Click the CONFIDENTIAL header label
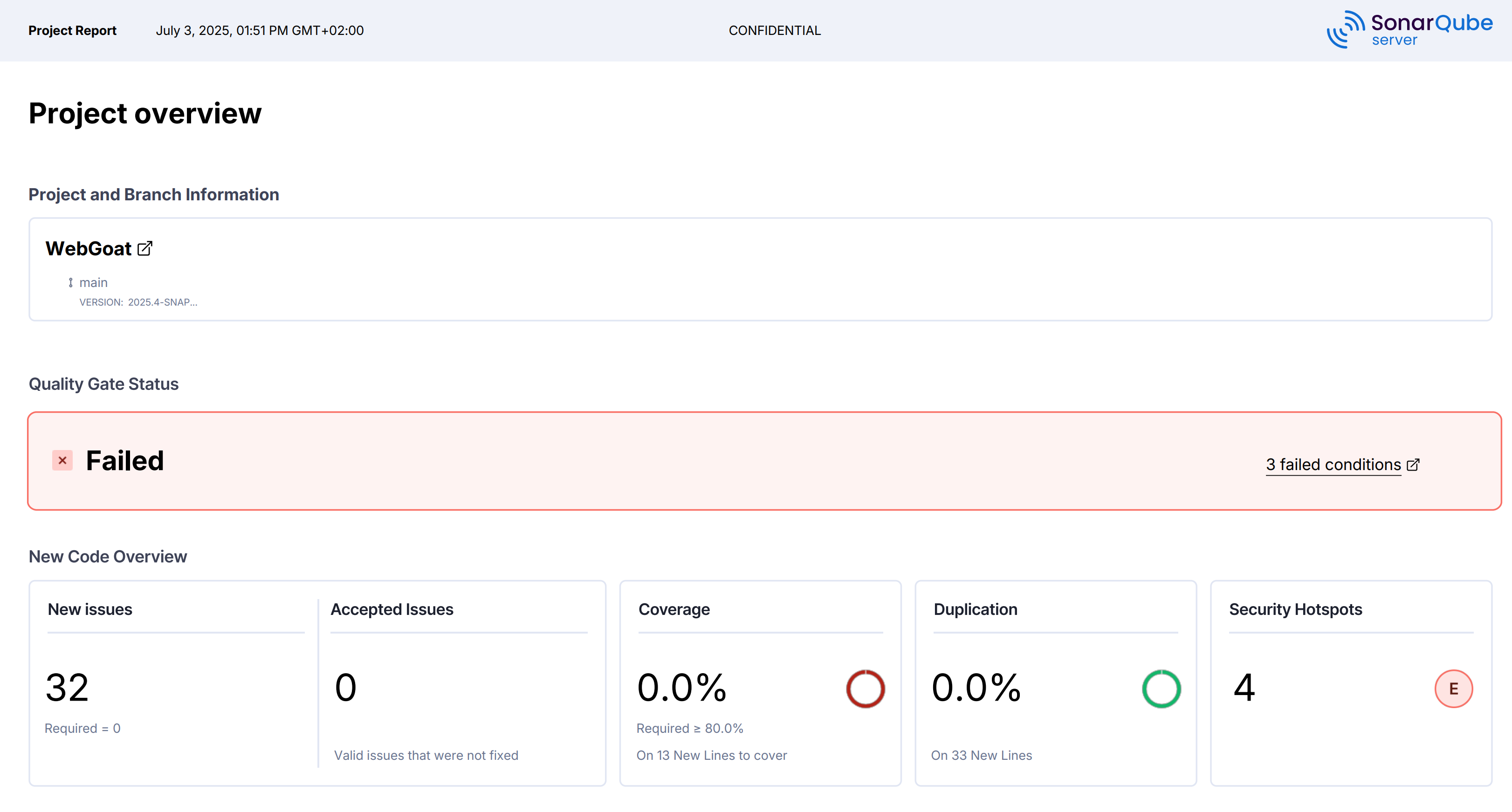The image size is (1512, 812). (x=775, y=30)
